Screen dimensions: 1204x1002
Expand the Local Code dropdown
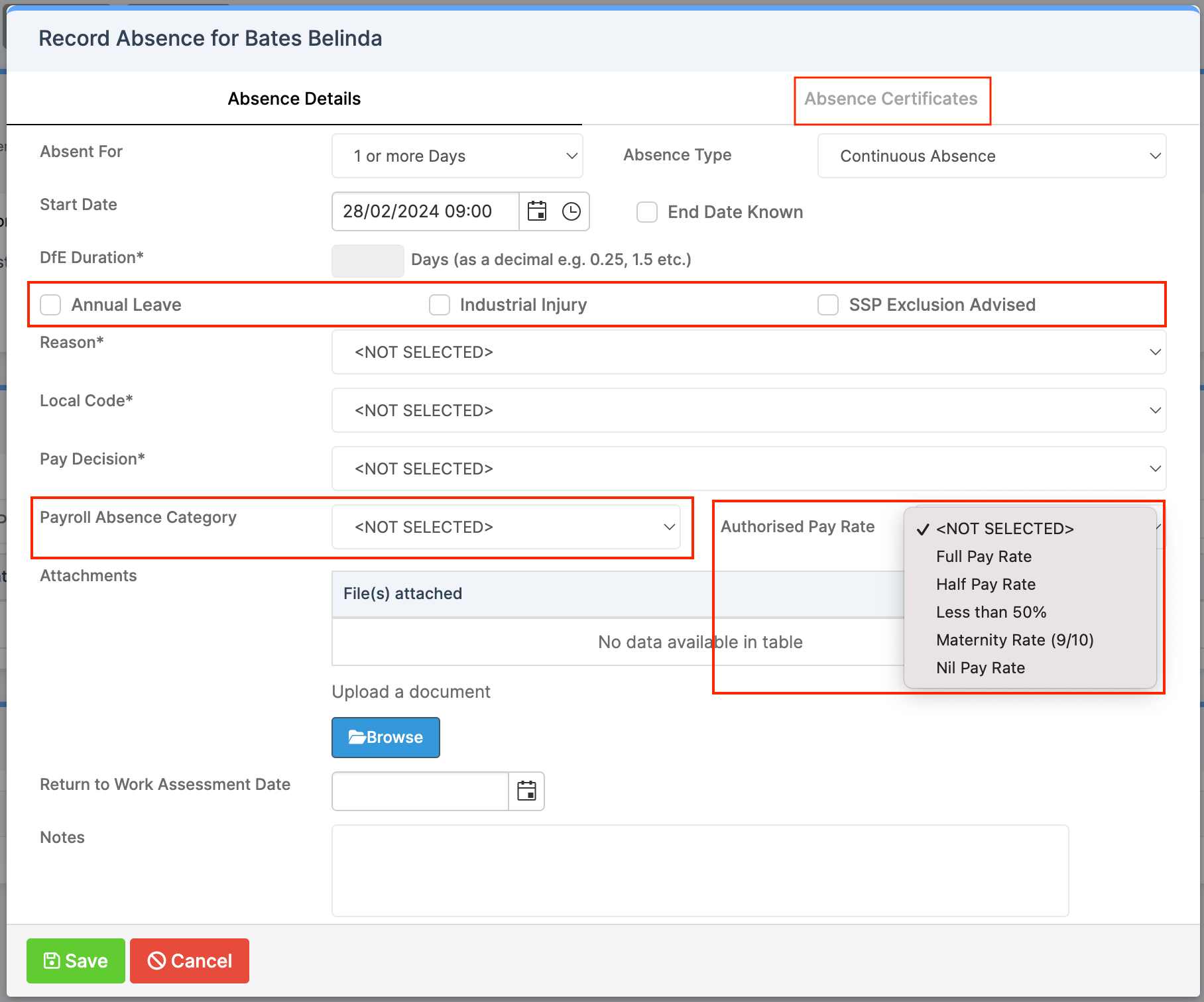click(x=749, y=410)
